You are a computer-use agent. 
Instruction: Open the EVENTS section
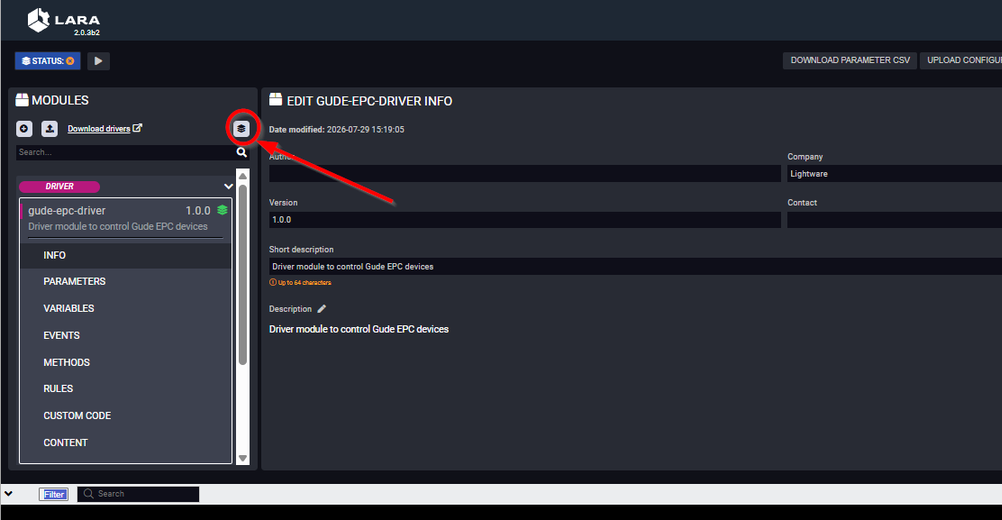126,335
